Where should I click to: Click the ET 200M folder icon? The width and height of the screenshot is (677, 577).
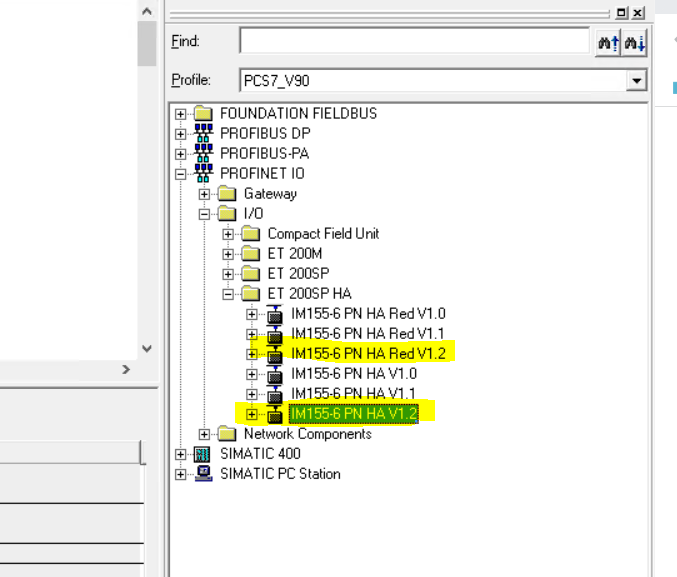pyautogui.click(x=251, y=254)
